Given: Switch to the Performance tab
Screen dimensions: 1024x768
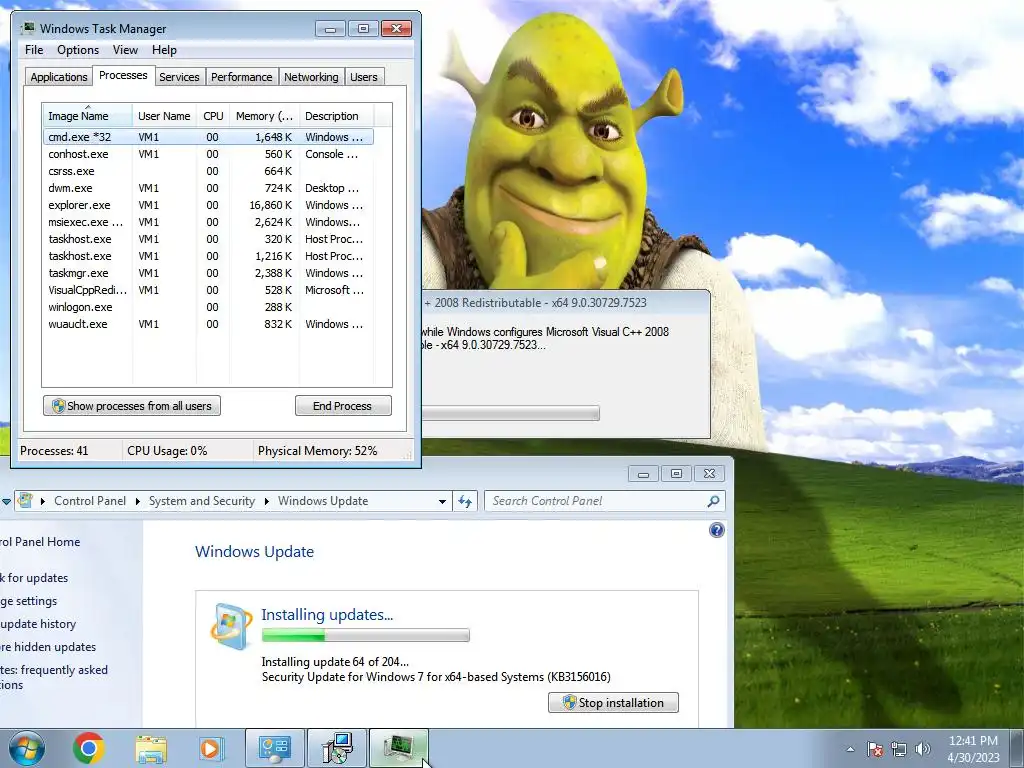Looking at the screenshot, I should click(x=242, y=77).
